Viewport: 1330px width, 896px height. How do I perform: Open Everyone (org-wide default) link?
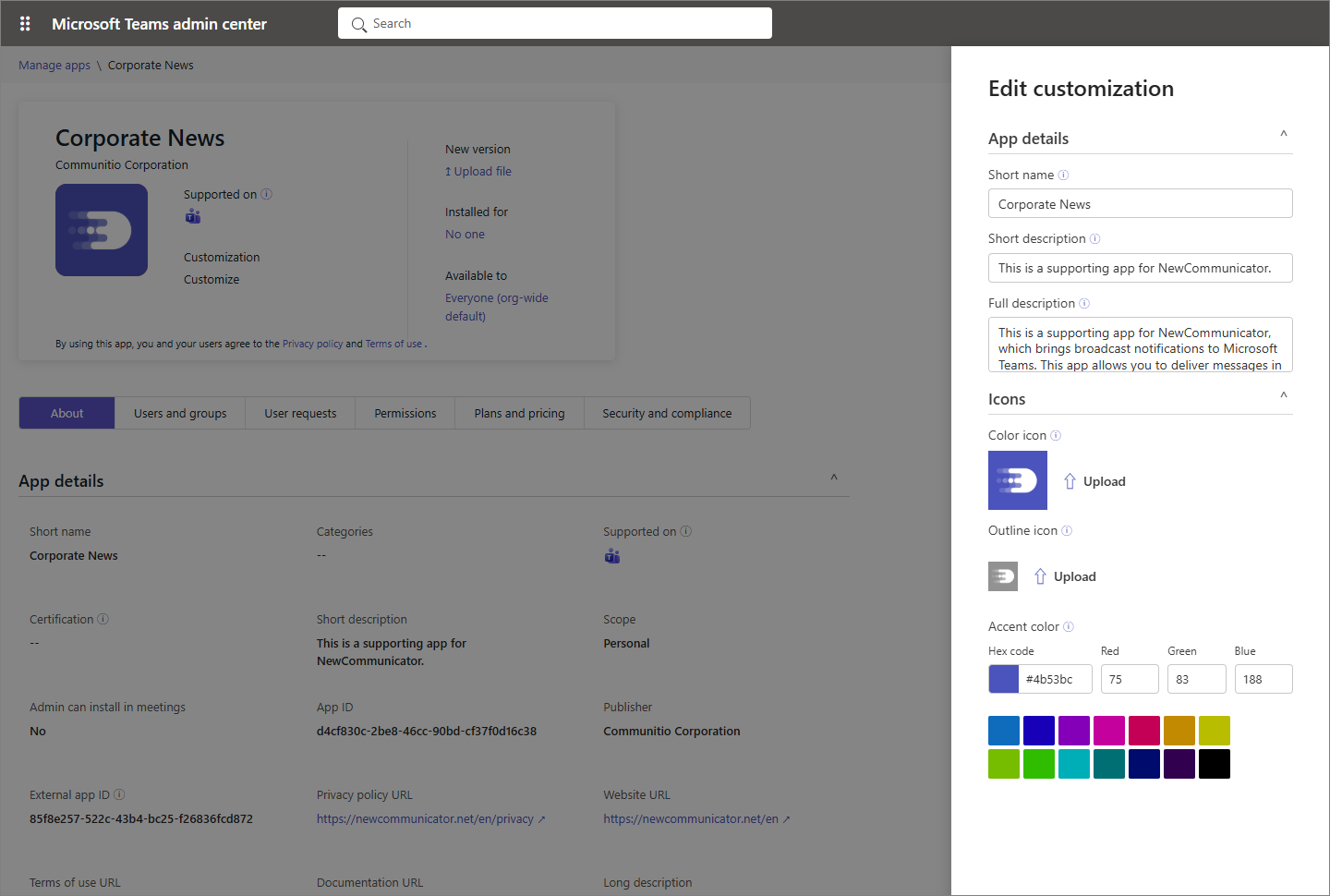click(x=497, y=307)
